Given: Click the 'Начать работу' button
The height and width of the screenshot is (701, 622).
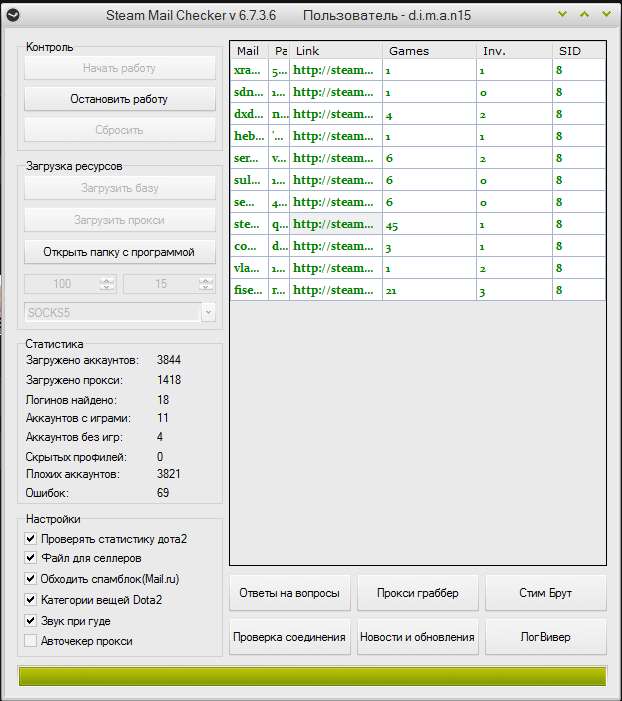Looking at the screenshot, I should coord(119,68).
